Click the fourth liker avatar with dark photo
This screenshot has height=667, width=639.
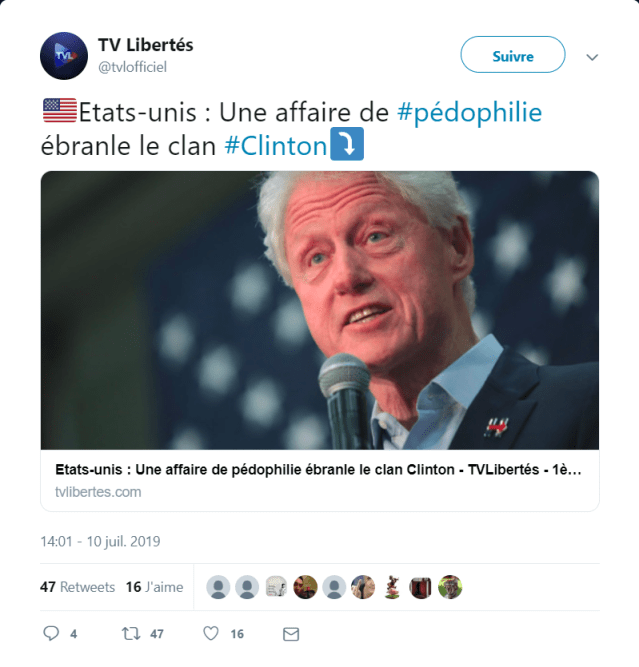(x=305, y=587)
